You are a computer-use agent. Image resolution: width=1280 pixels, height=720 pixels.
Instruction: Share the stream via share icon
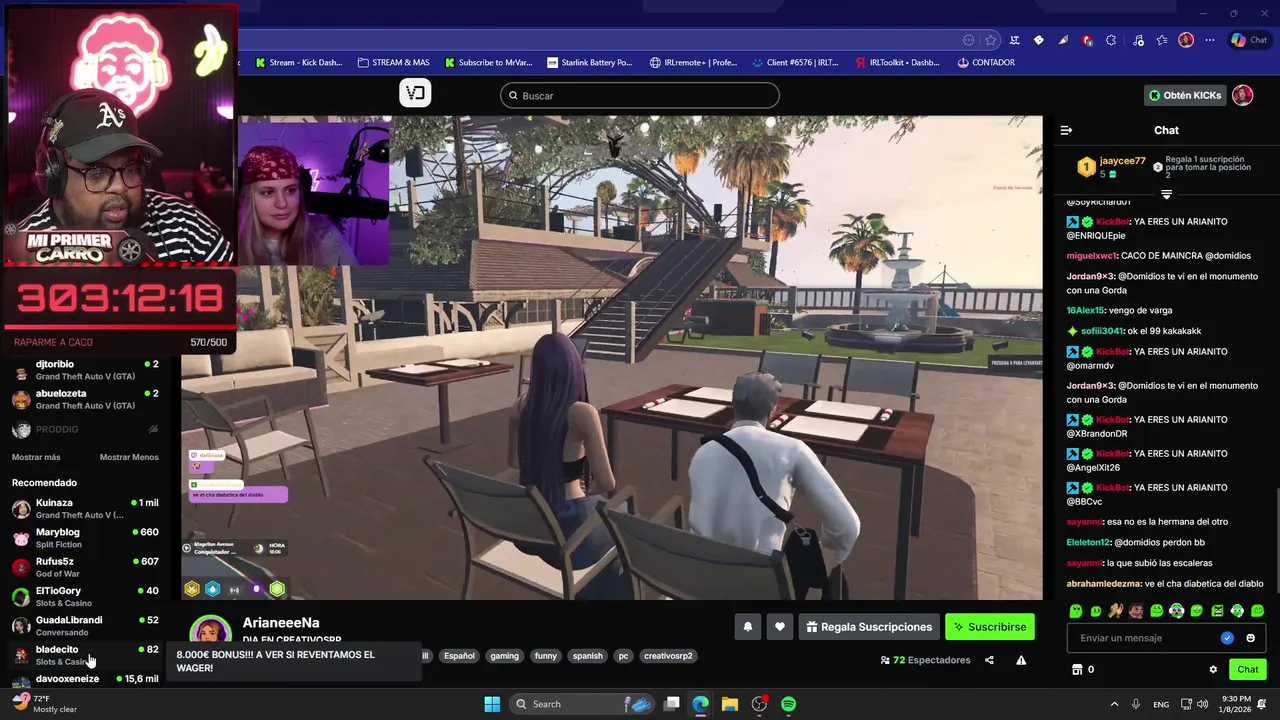pos(989,660)
